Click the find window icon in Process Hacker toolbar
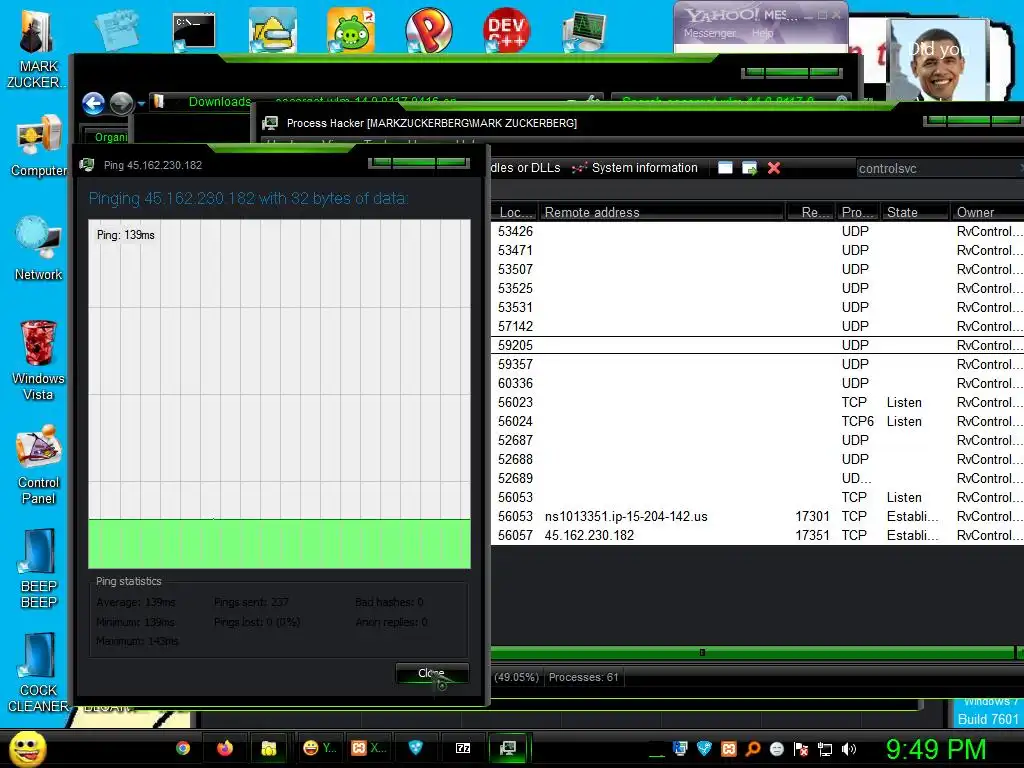 pos(725,168)
